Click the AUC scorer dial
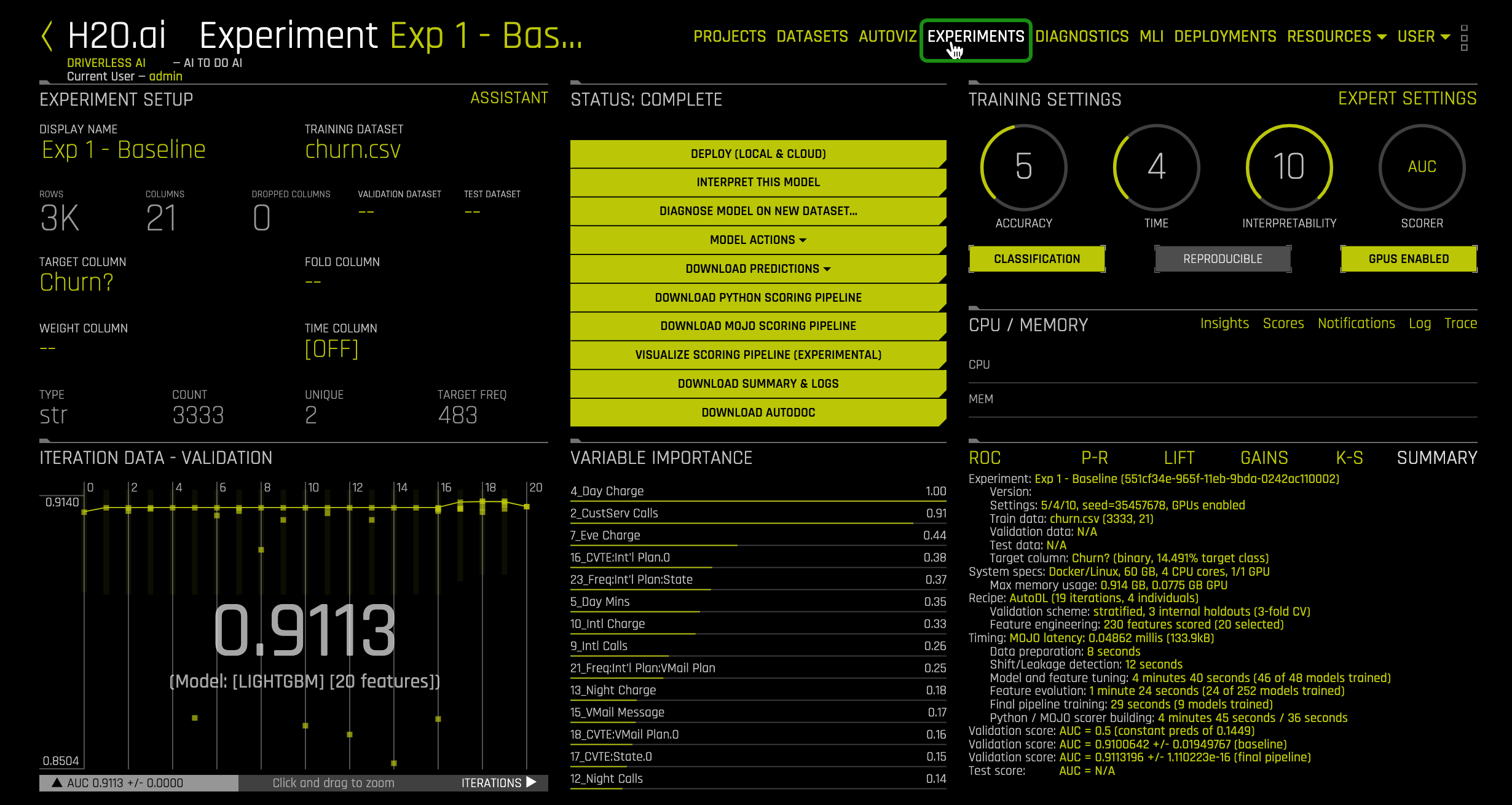The width and height of the screenshot is (1512, 805). [1422, 167]
